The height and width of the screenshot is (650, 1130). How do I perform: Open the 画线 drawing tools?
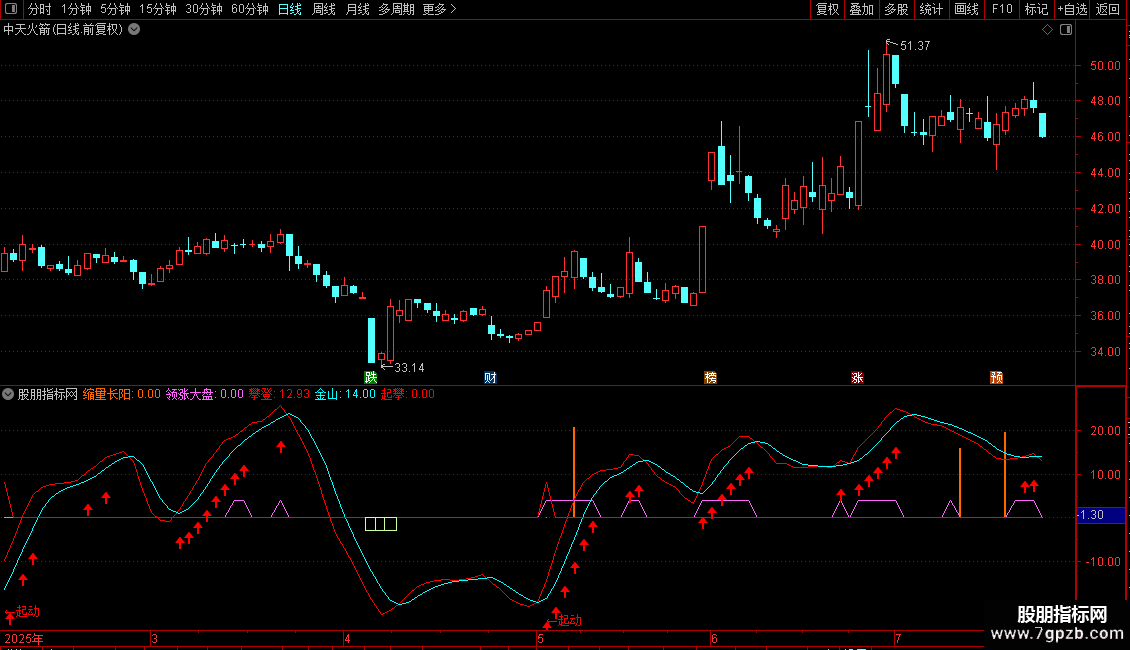(x=966, y=9)
